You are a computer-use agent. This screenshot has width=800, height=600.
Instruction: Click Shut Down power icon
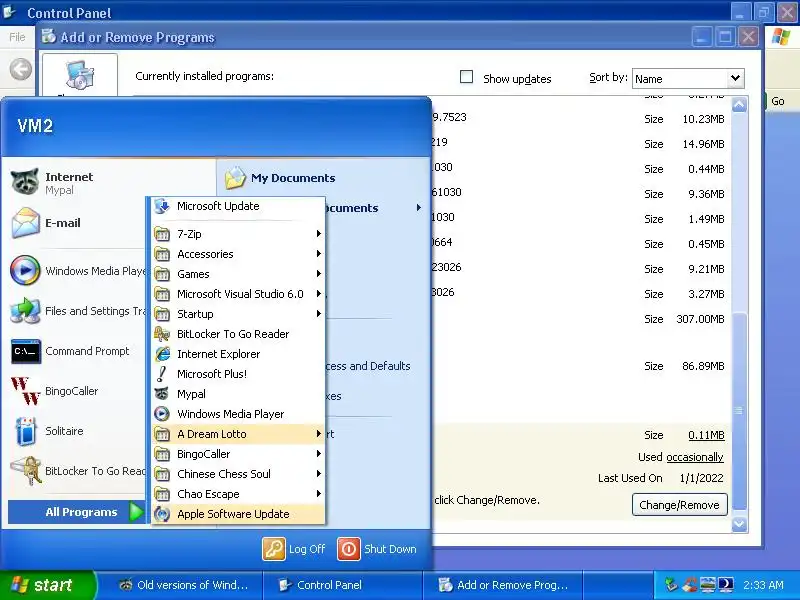point(348,549)
